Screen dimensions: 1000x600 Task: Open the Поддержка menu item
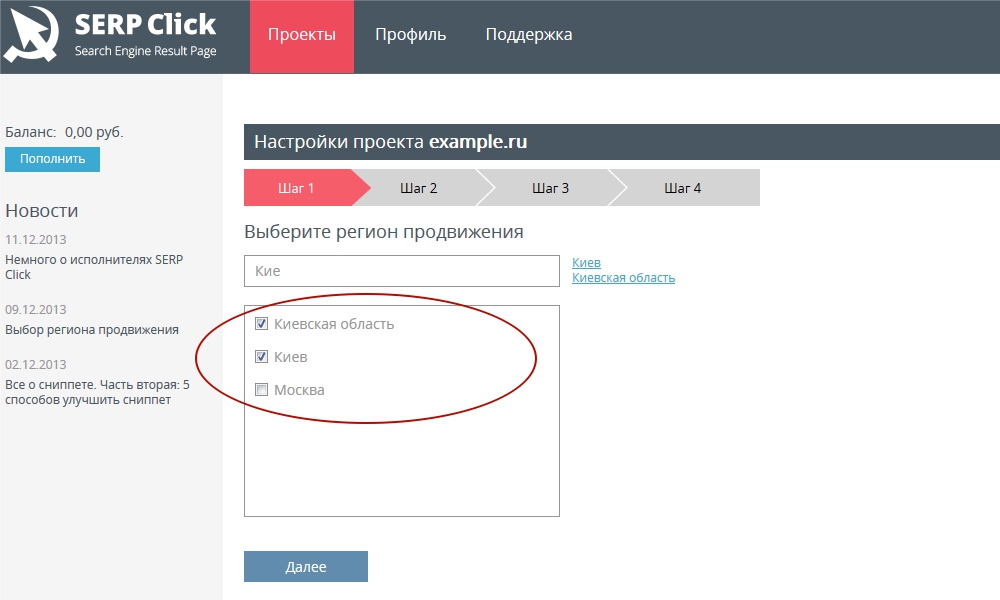(x=529, y=36)
